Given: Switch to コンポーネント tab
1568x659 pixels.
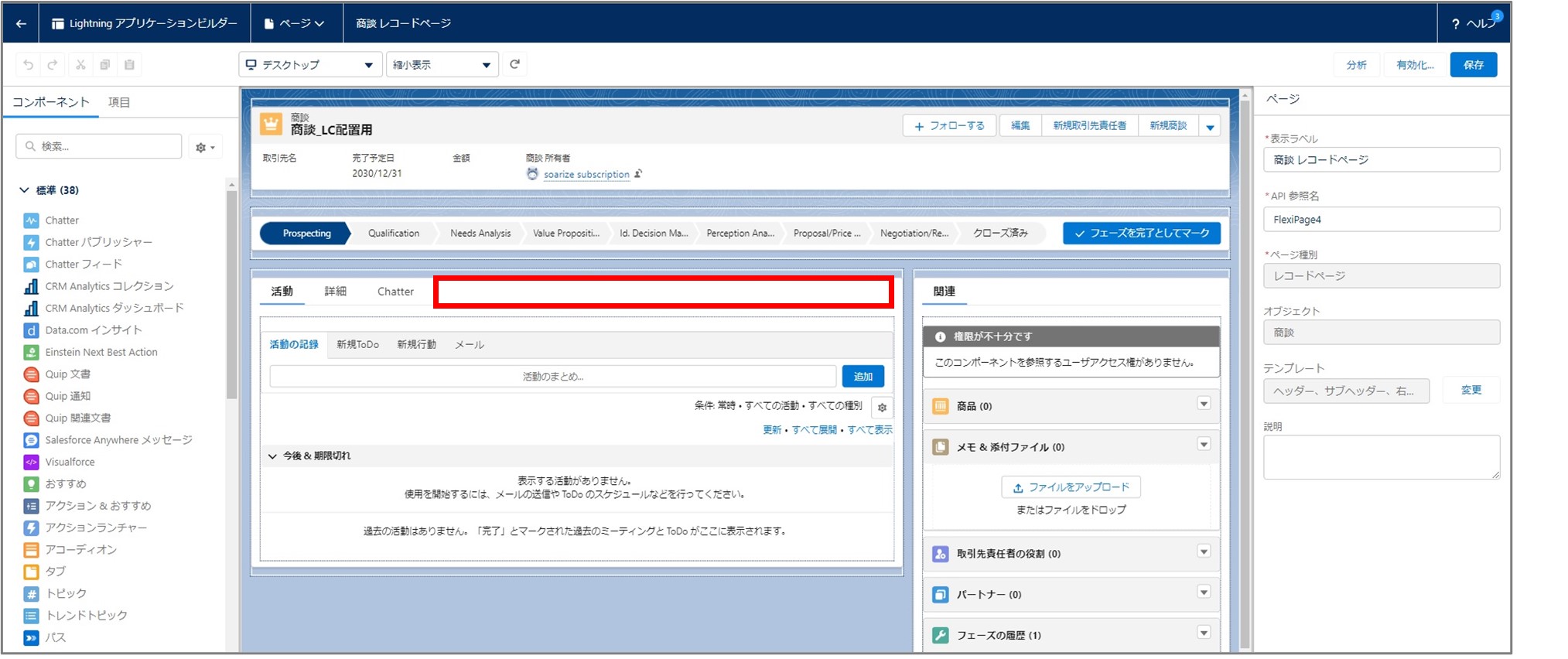Looking at the screenshot, I should (51, 102).
